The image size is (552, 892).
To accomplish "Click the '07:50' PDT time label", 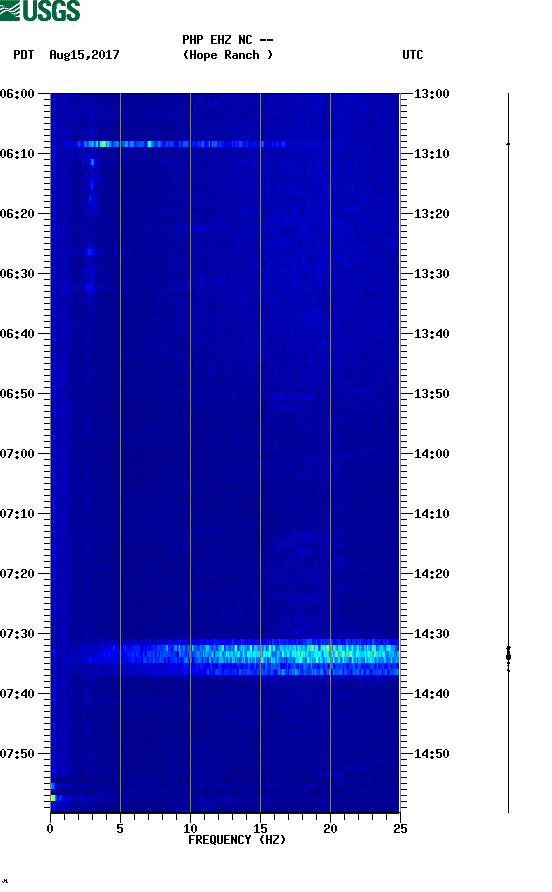I will click(17, 754).
